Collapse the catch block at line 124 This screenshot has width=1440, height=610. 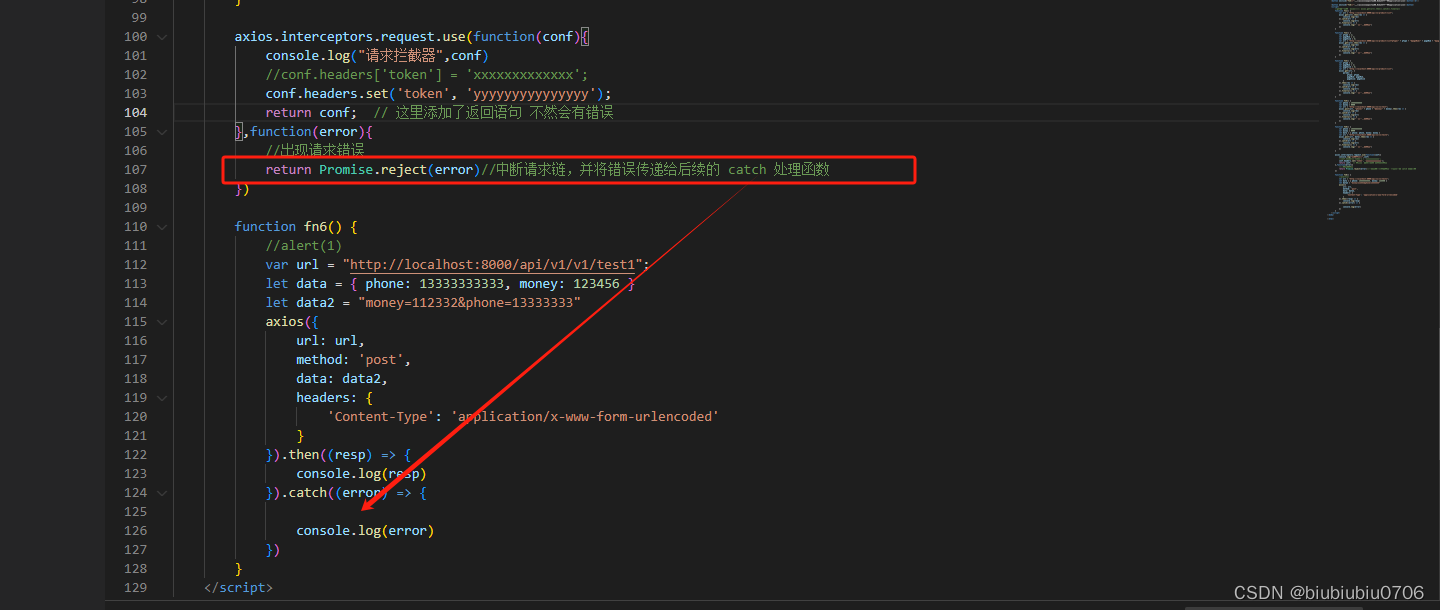(x=161, y=492)
